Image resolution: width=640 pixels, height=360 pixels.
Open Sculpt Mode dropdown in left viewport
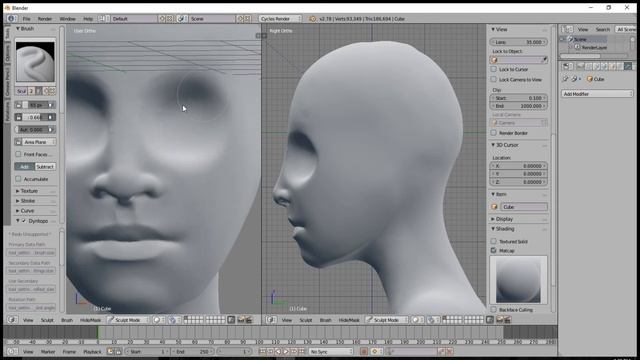coord(127,320)
